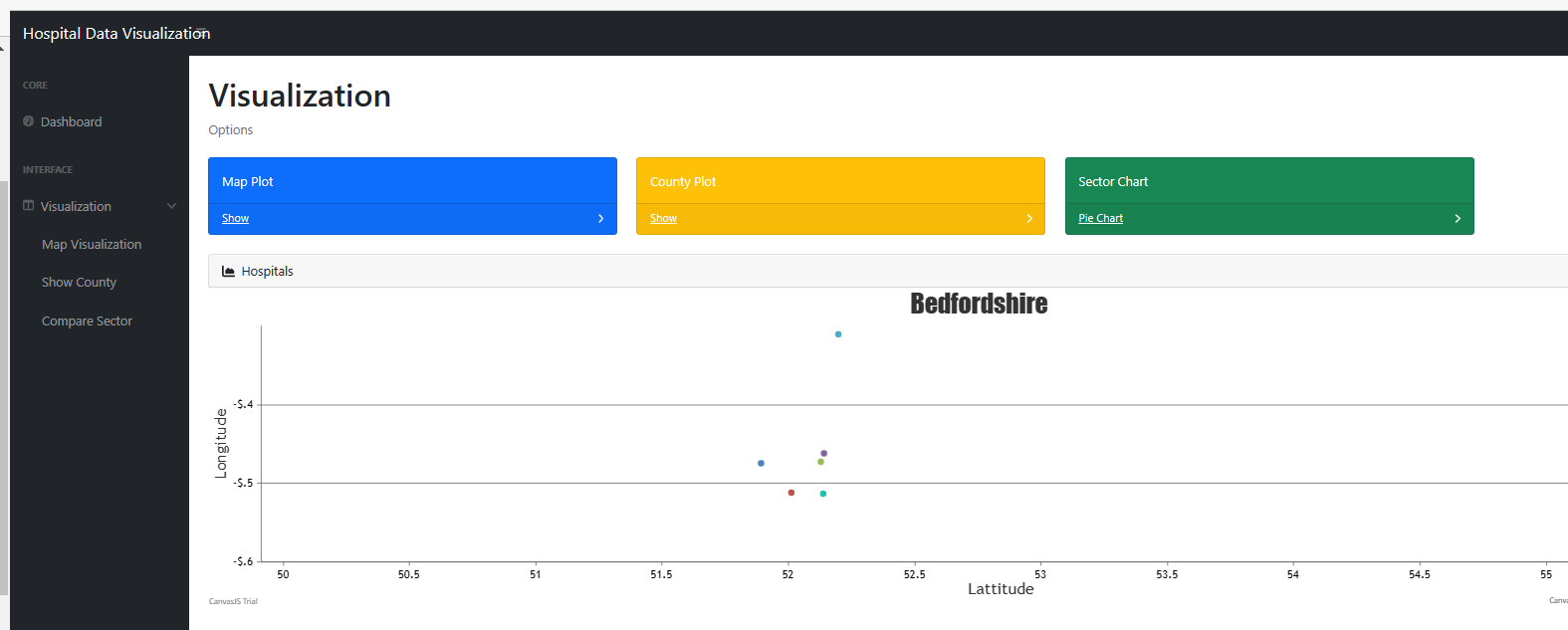Click the Show link under County Plot
This screenshot has height=630, width=1568.
663,219
